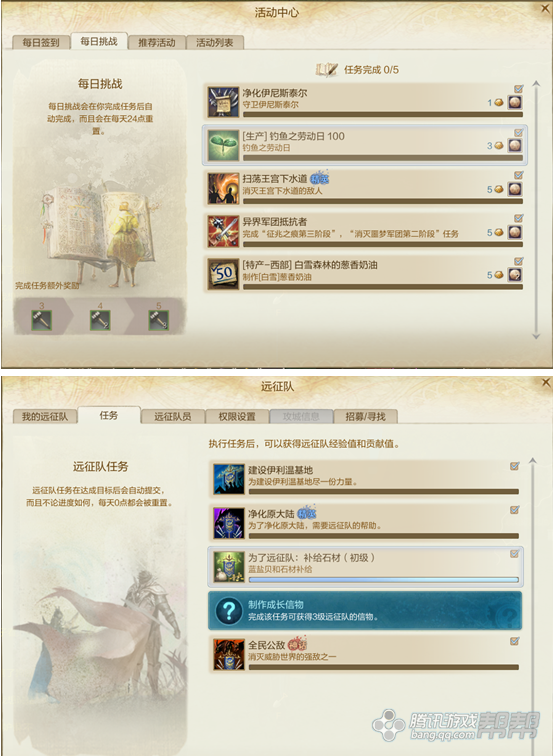Click the 活动列表 tab
This screenshot has width=553, height=756.
point(215,42)
